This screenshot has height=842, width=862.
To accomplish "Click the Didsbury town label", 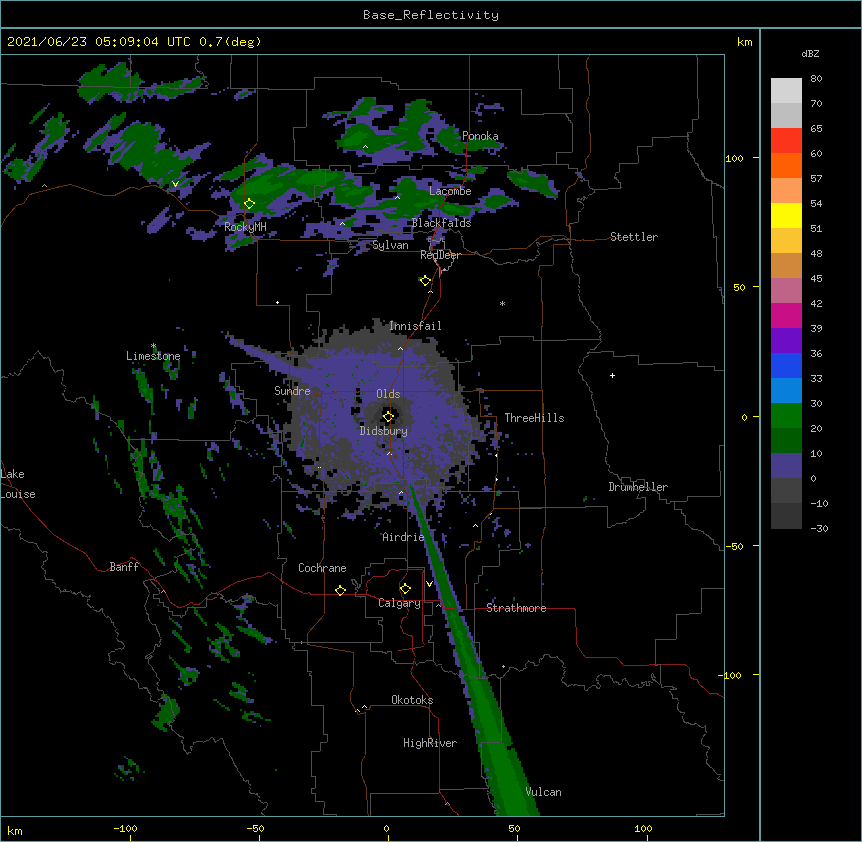I will [x=383, y=431].
